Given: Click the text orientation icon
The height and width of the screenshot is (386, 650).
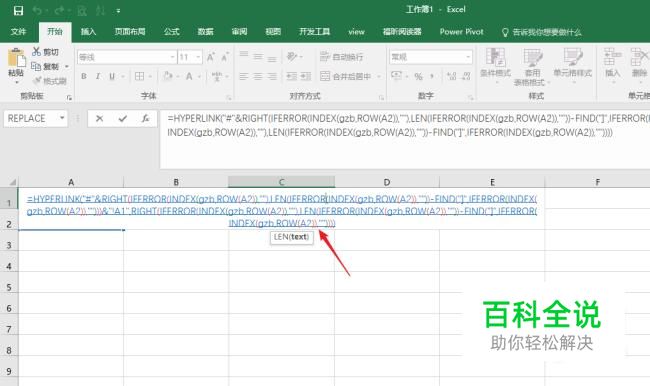Looking at the screenshot, I should coord(292,56).
